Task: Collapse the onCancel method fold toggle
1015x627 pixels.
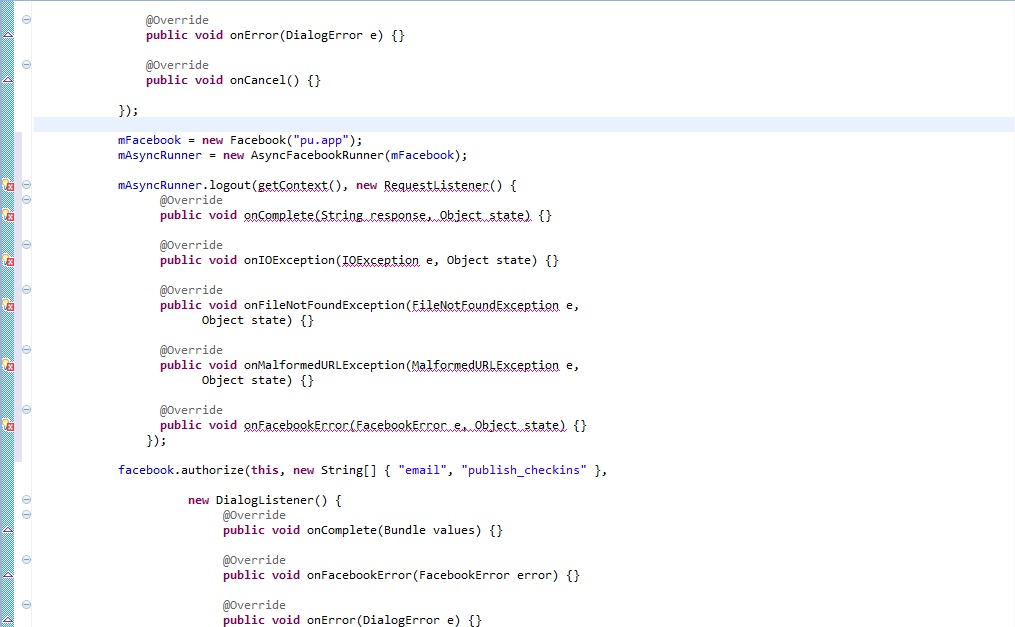Action: 26,65
